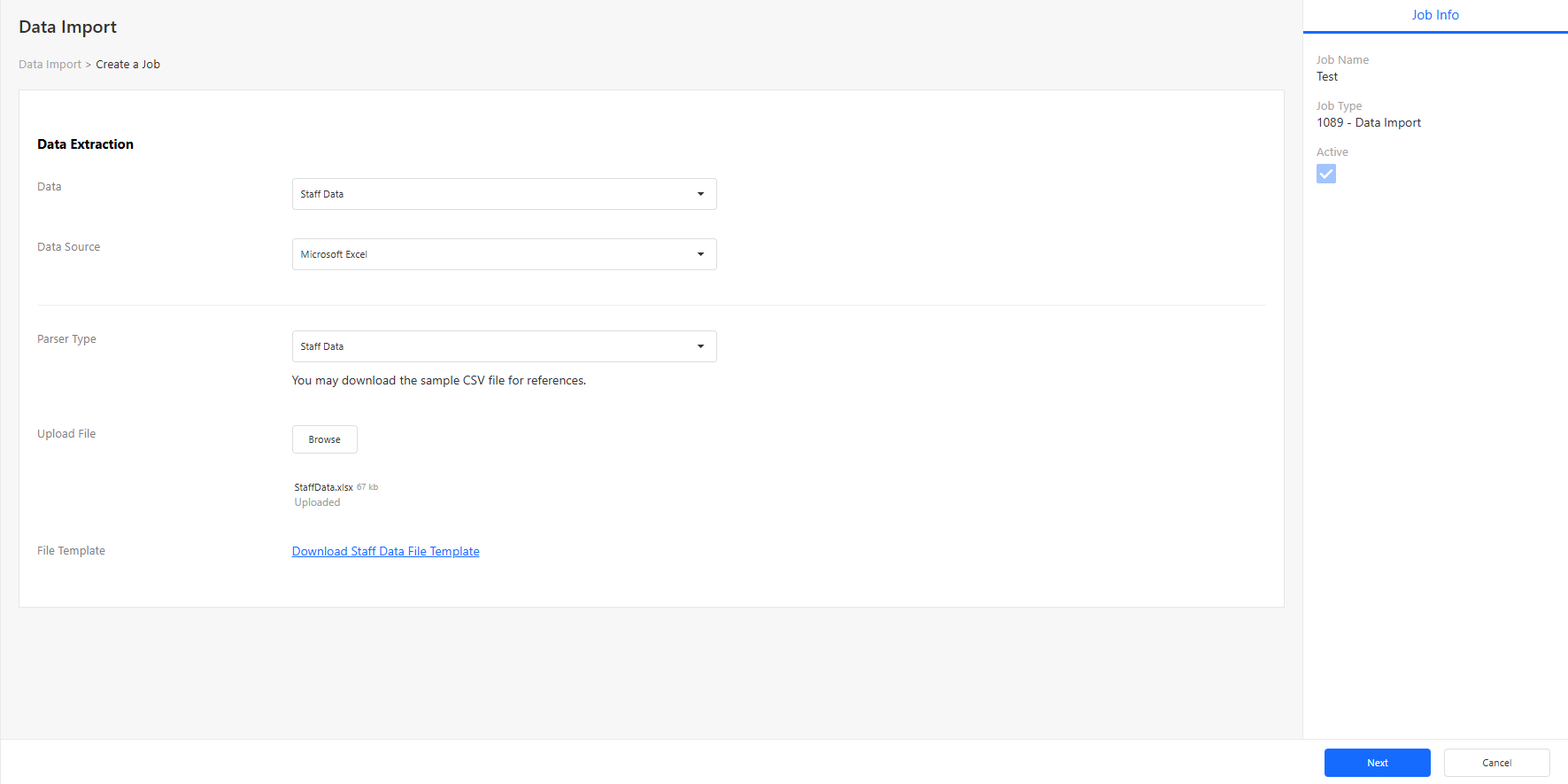Download the Staff Data File Template
This screenshot has width=1568, height=784.
pos(385,551)
